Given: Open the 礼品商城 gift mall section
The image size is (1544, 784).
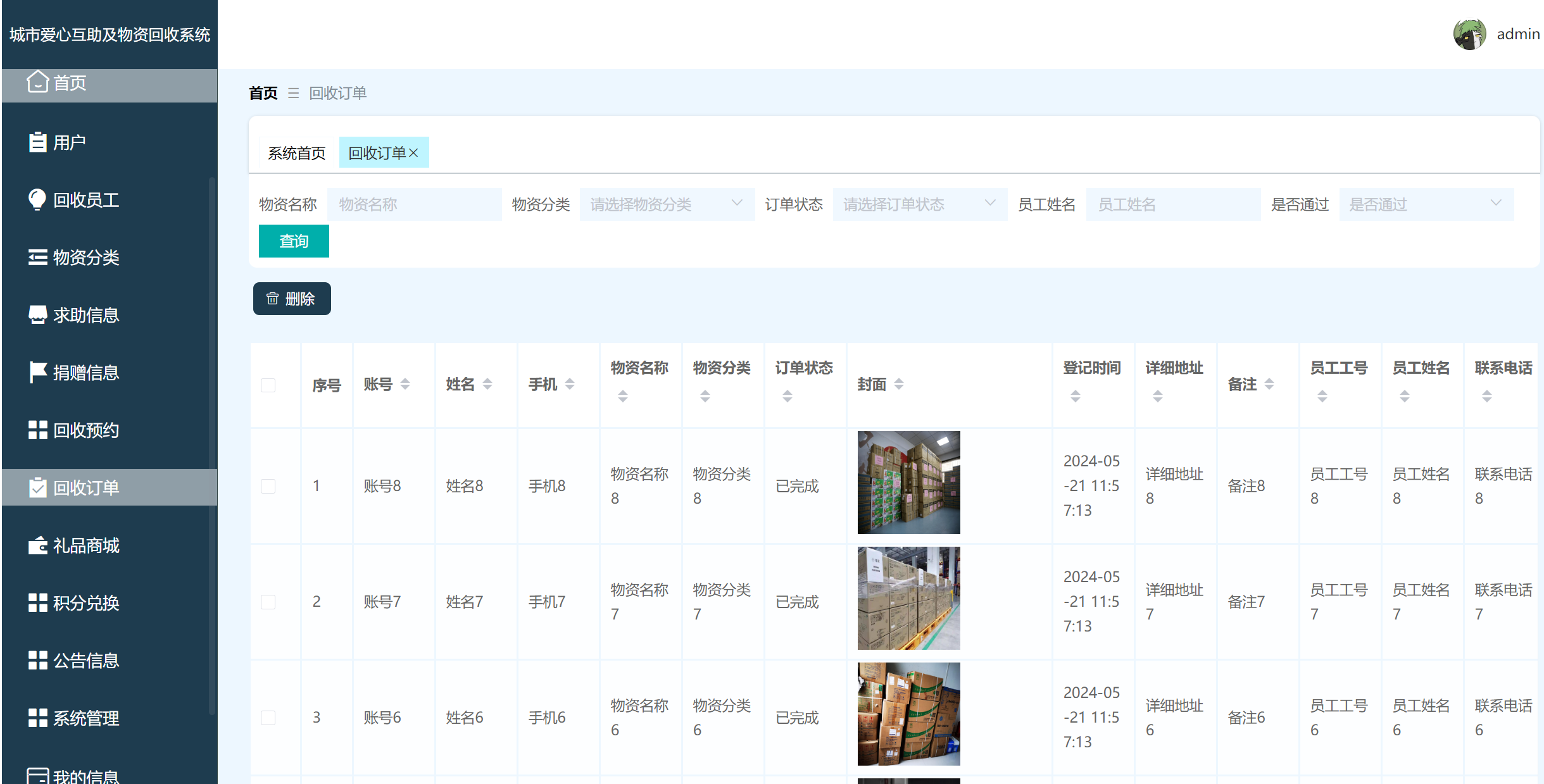Looking at the screenshot, I should coord(38,545).
